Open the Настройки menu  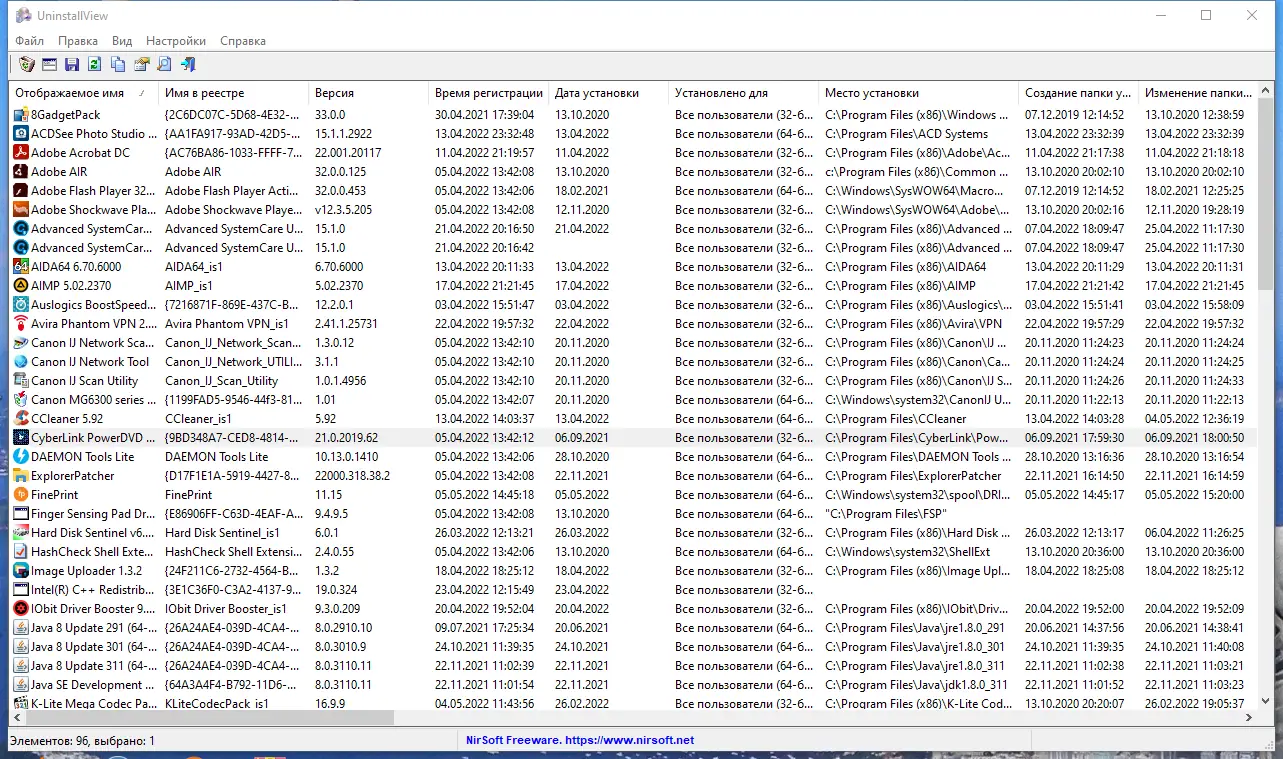pyautogui.click(x=176, y=41)
